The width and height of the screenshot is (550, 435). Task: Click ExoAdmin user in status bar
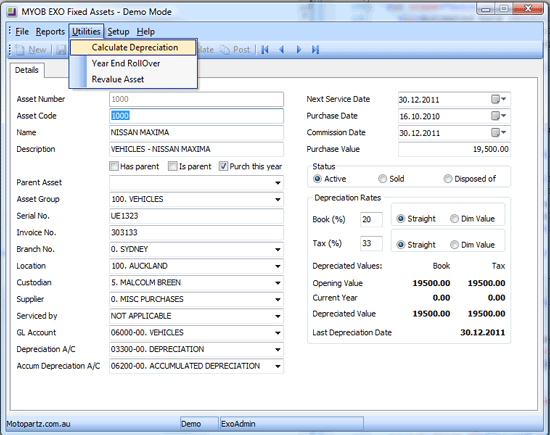click(x=291, y=424)
